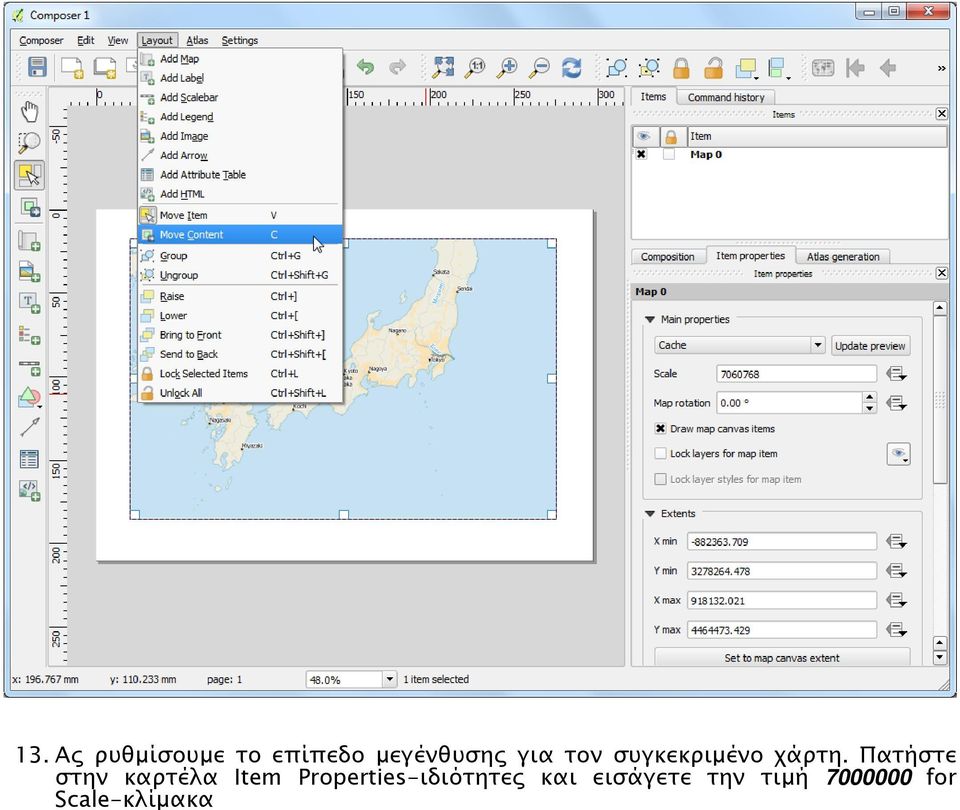Choose Lock Selected Items in Layout menu

(x=240, y=373)
